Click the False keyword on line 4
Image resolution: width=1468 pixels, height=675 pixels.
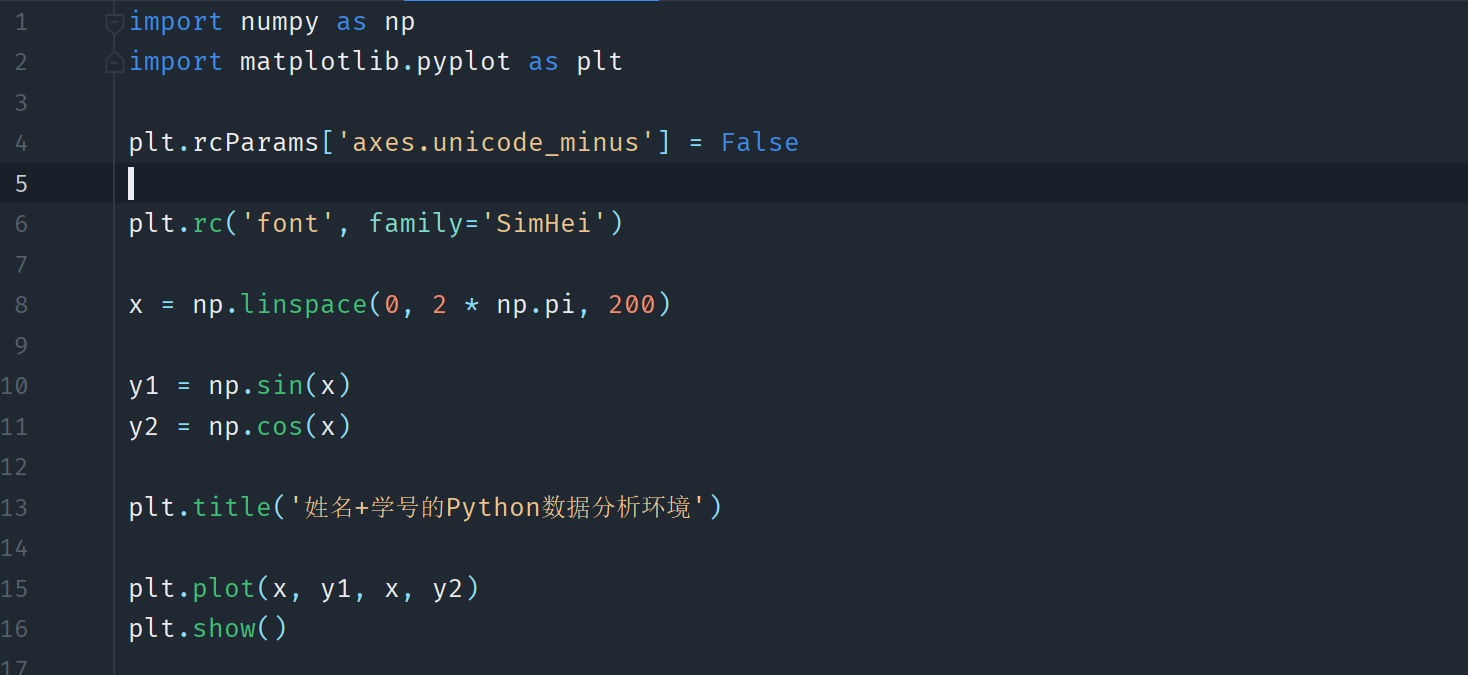[x=759, y=143]
